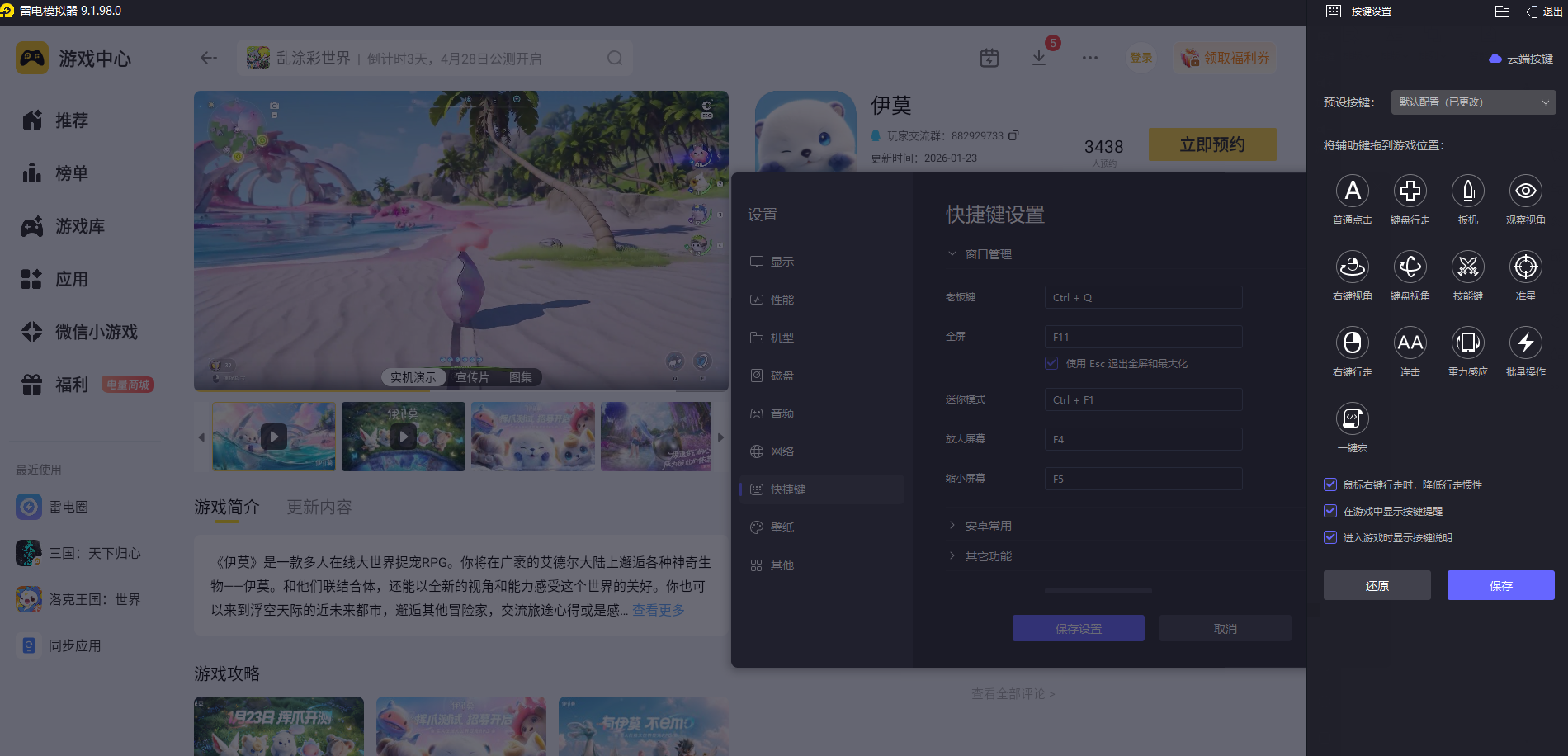This screenshot has width=1568, height=756.
Task: Toggle 进入游戏时显示按键说明 checkbox
Action: [x=1329, y=537]
